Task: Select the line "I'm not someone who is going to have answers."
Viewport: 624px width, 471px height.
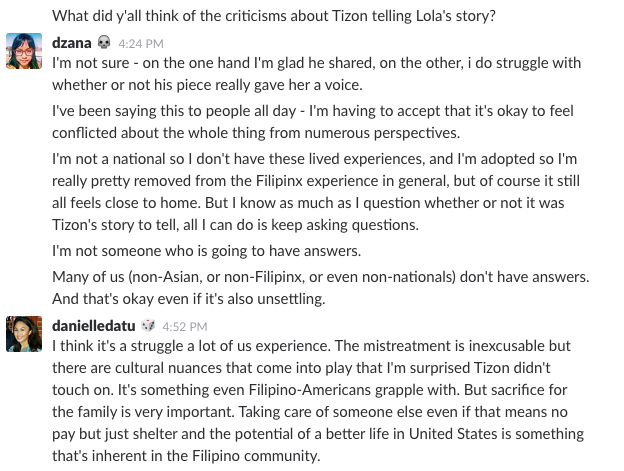Action: (x=207, y=251)
